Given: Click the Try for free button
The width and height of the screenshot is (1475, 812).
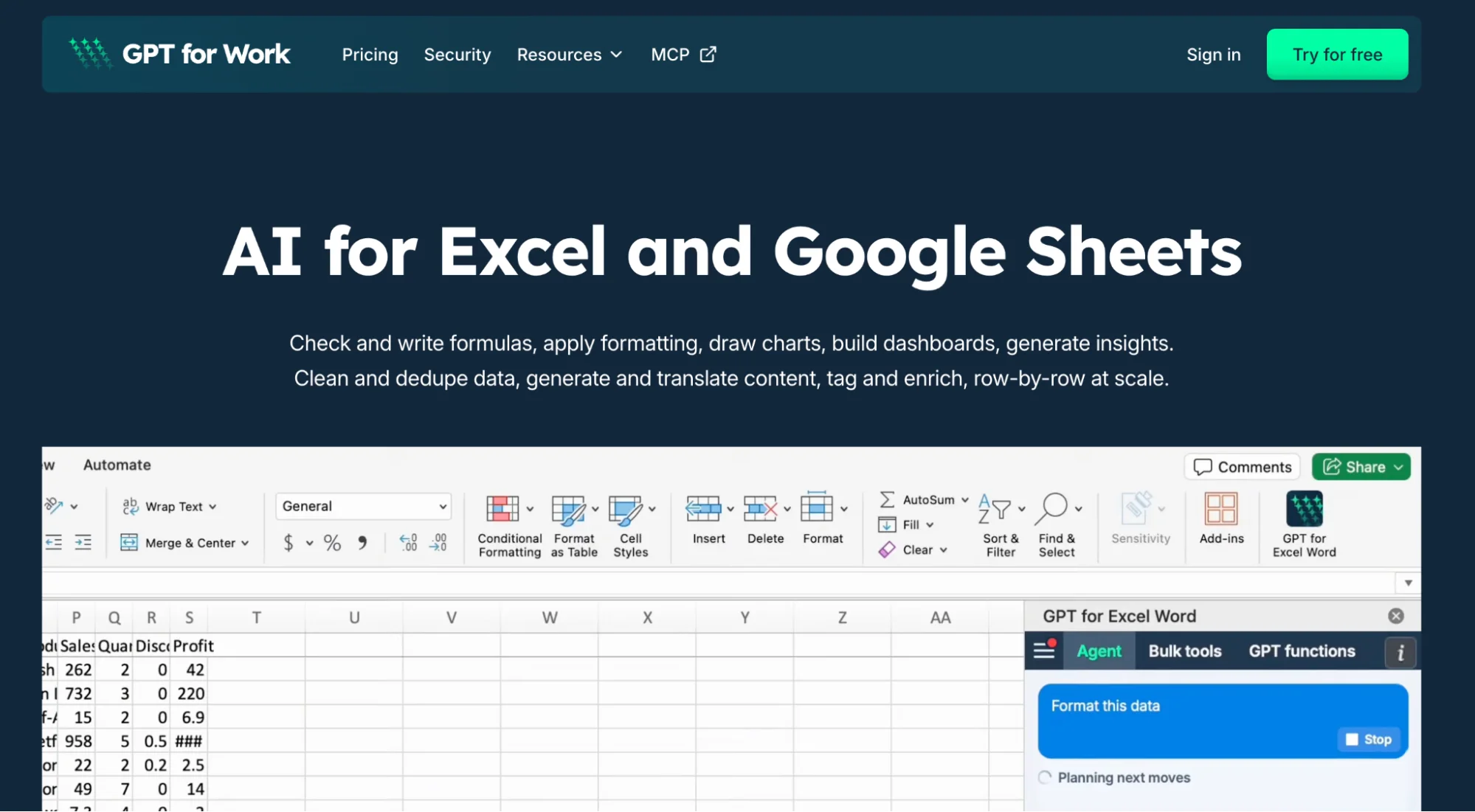Looking at the screenshot, I should (x=1337, y=55).
